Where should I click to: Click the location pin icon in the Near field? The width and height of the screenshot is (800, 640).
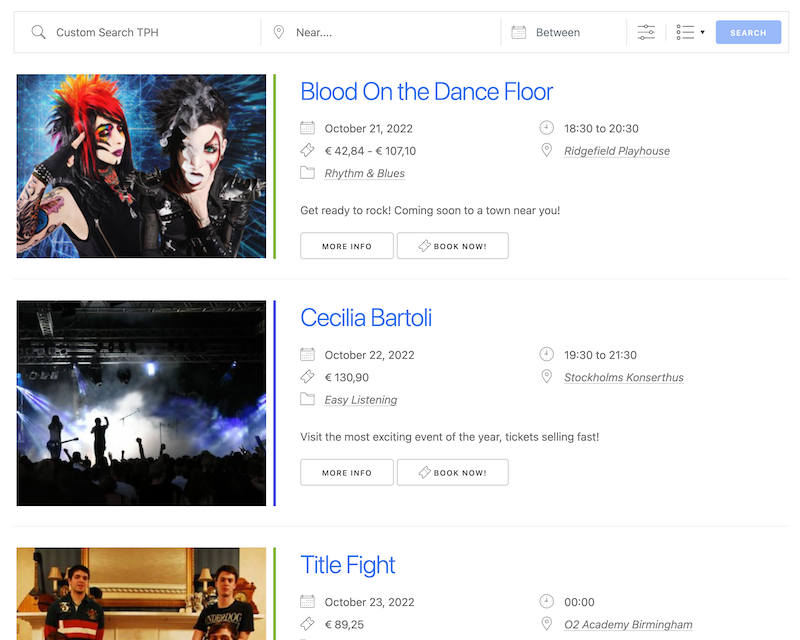coord(279,31)
